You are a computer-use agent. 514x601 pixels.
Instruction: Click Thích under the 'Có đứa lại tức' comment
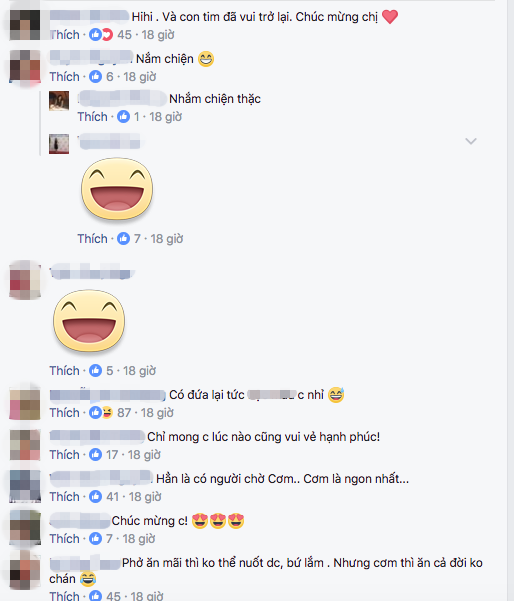pos(64,413)
